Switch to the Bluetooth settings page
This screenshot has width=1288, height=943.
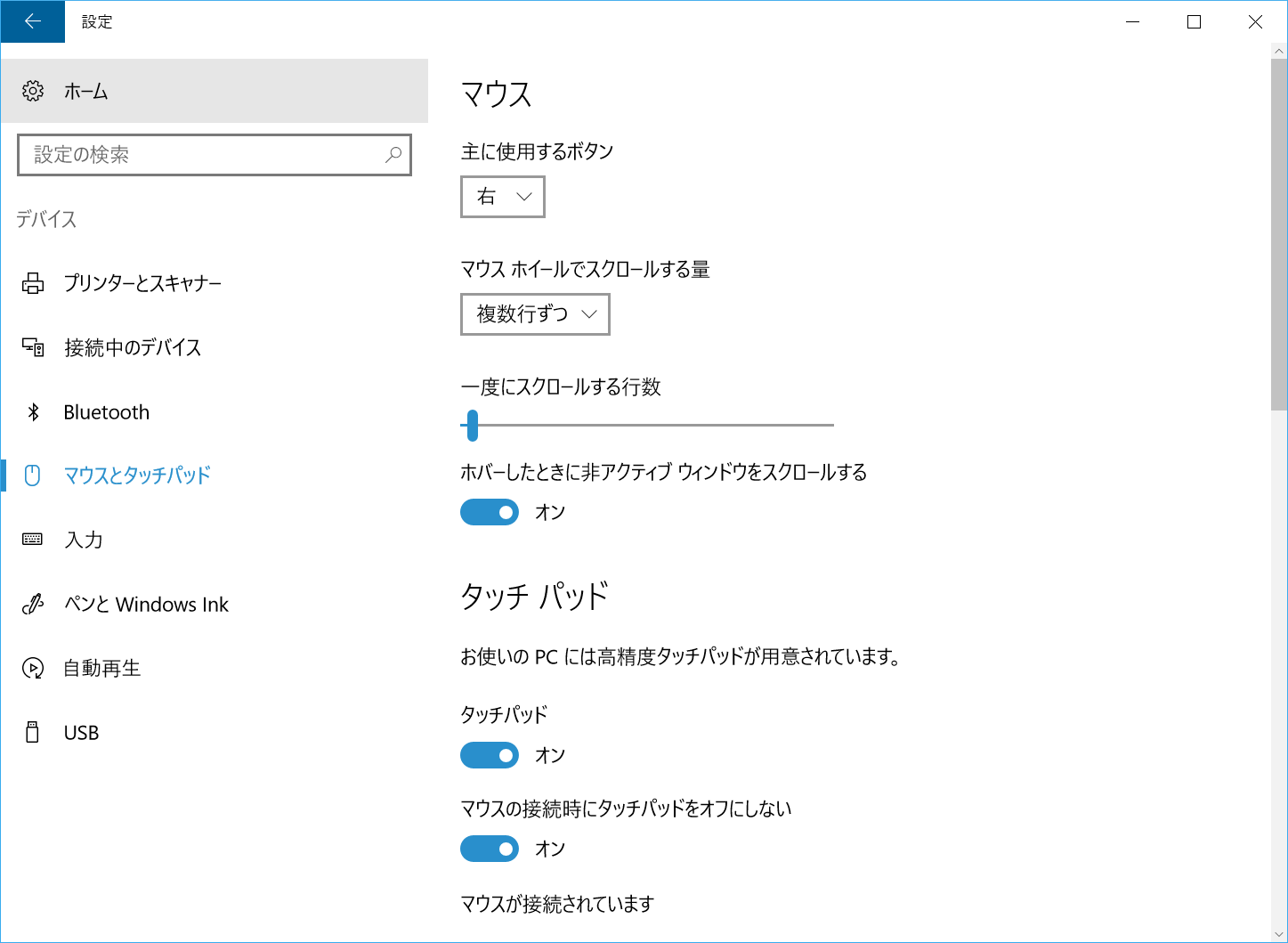coord(106,411)
